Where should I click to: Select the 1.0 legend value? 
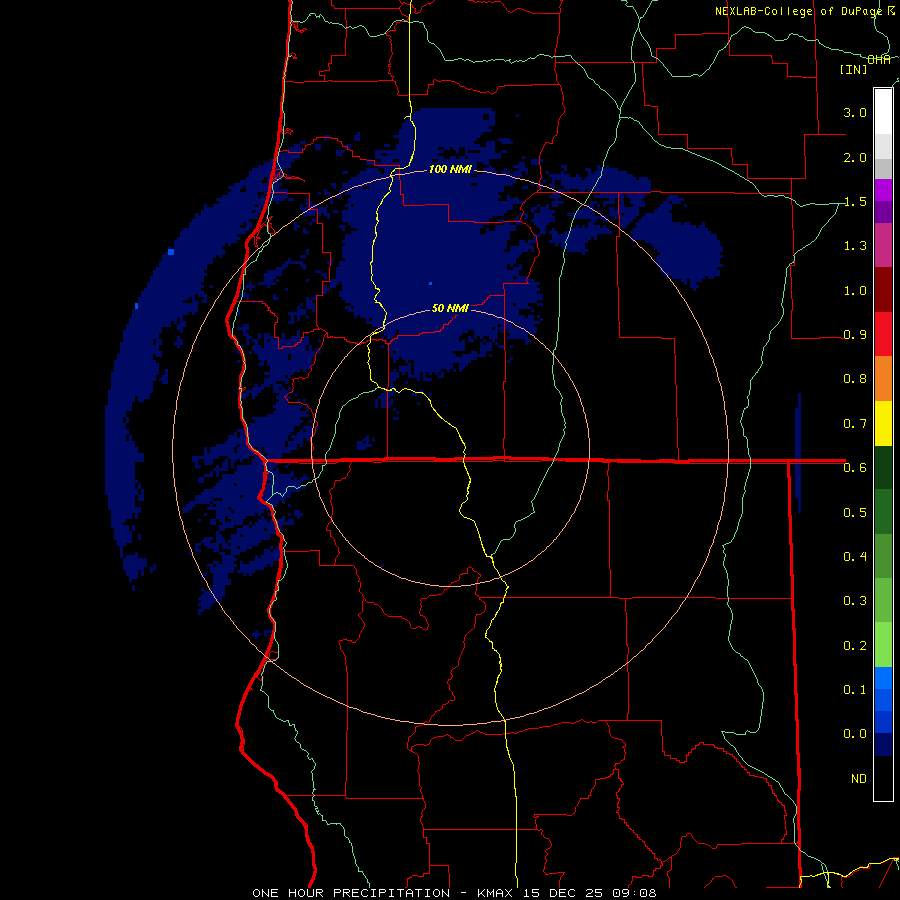855,290
